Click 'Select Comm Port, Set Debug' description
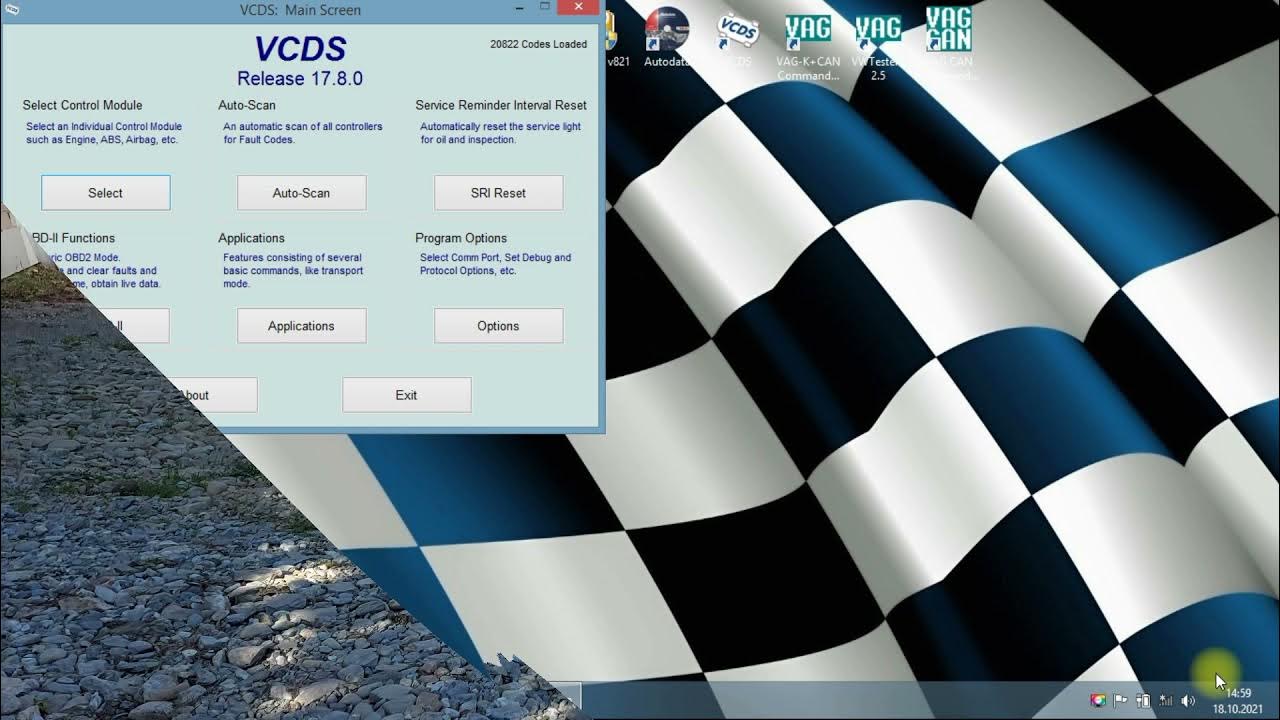The image size is (1280, 720). [x=495, y=264]
